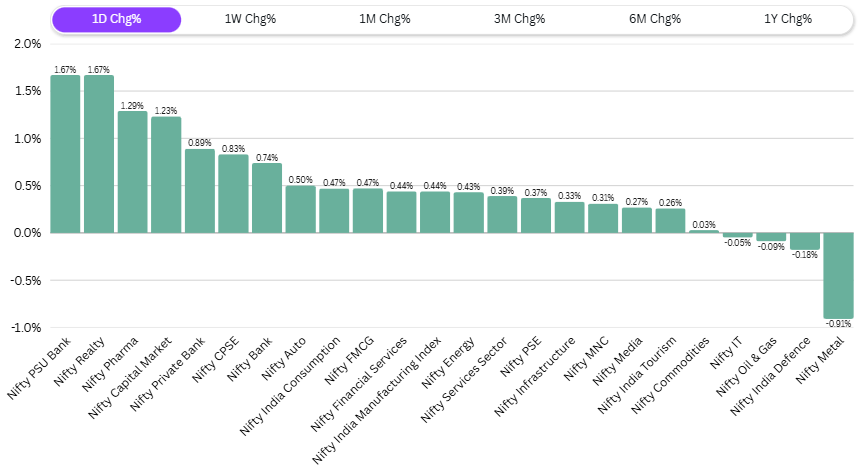The width and height of the screenshot is (863, 472).
Task: Select the 1D Chg% tab
Action: coord(116,19)
